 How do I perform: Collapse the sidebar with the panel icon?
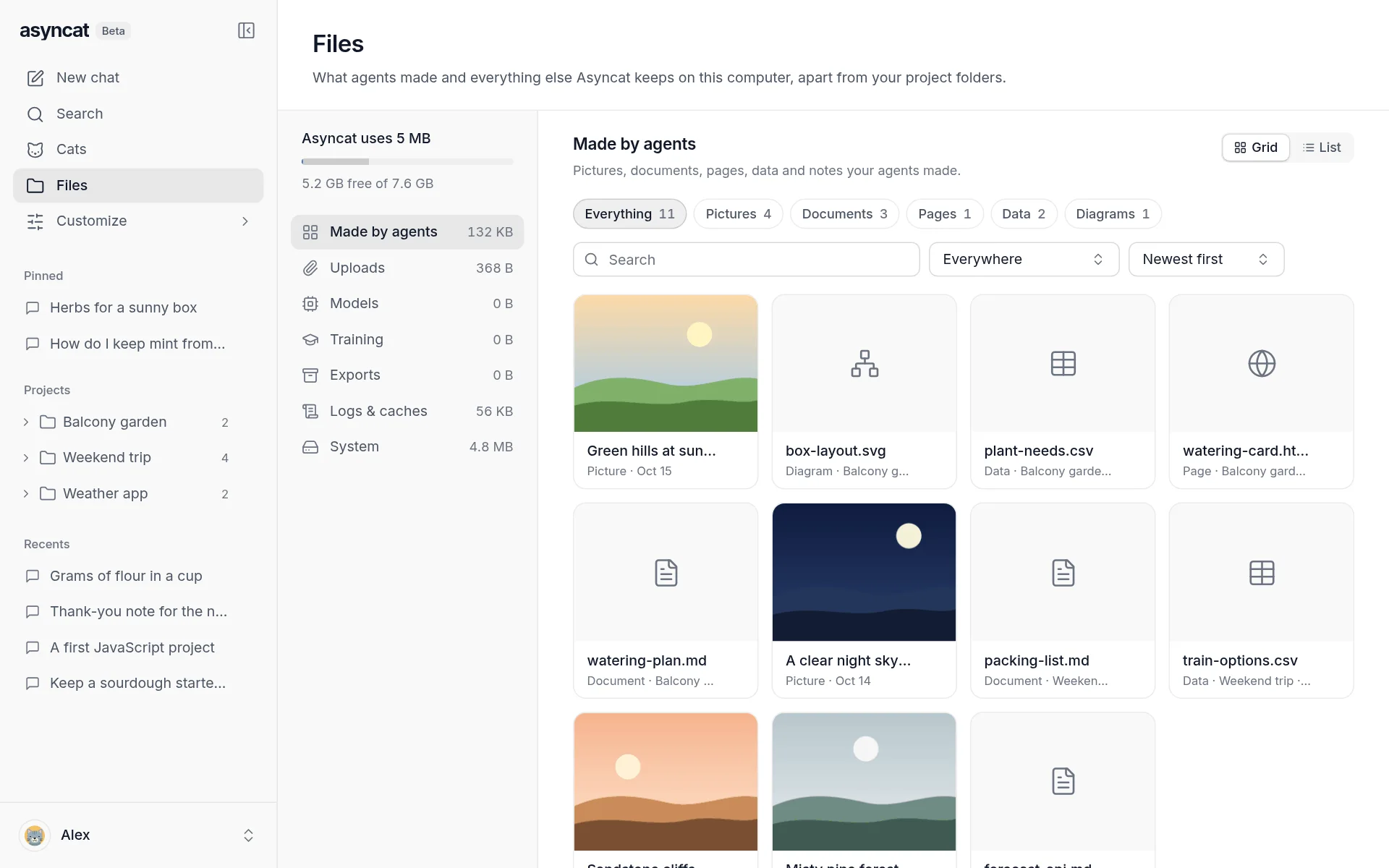[246, 30]
